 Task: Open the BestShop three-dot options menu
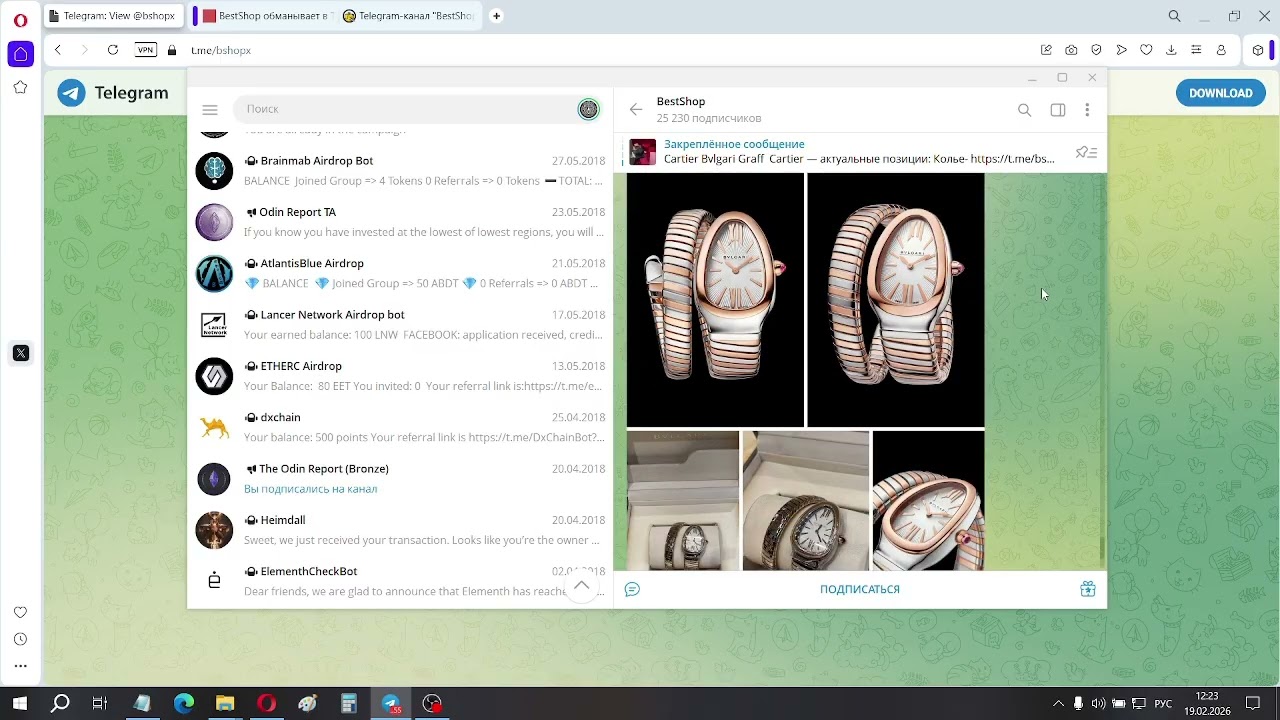pyautogui.click(x=1087, y=110)
